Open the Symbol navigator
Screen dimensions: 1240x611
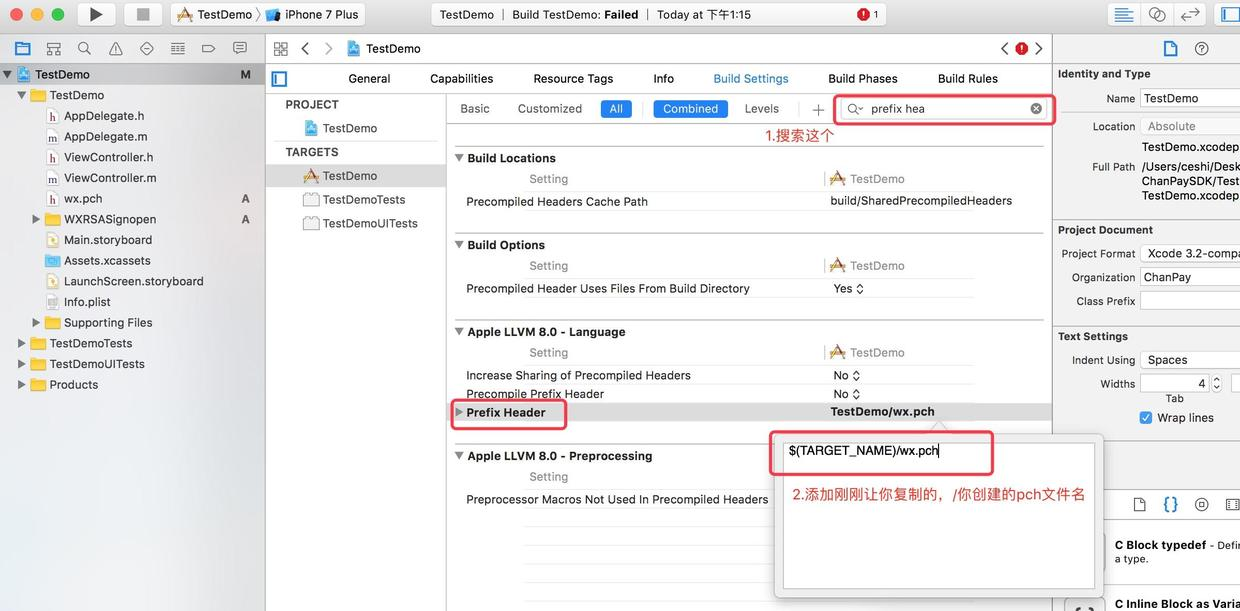coord(53,48)
